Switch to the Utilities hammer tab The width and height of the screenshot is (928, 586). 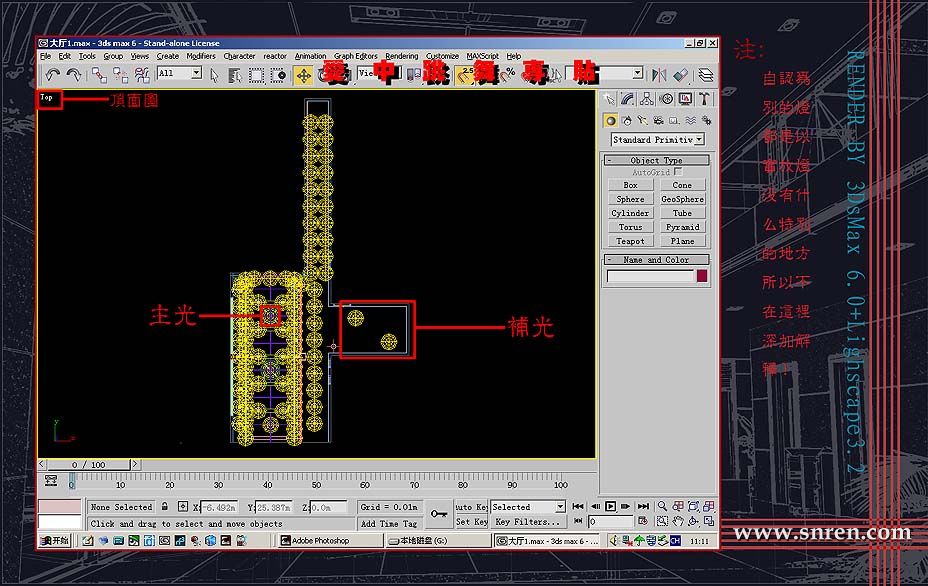coord(704,99)
